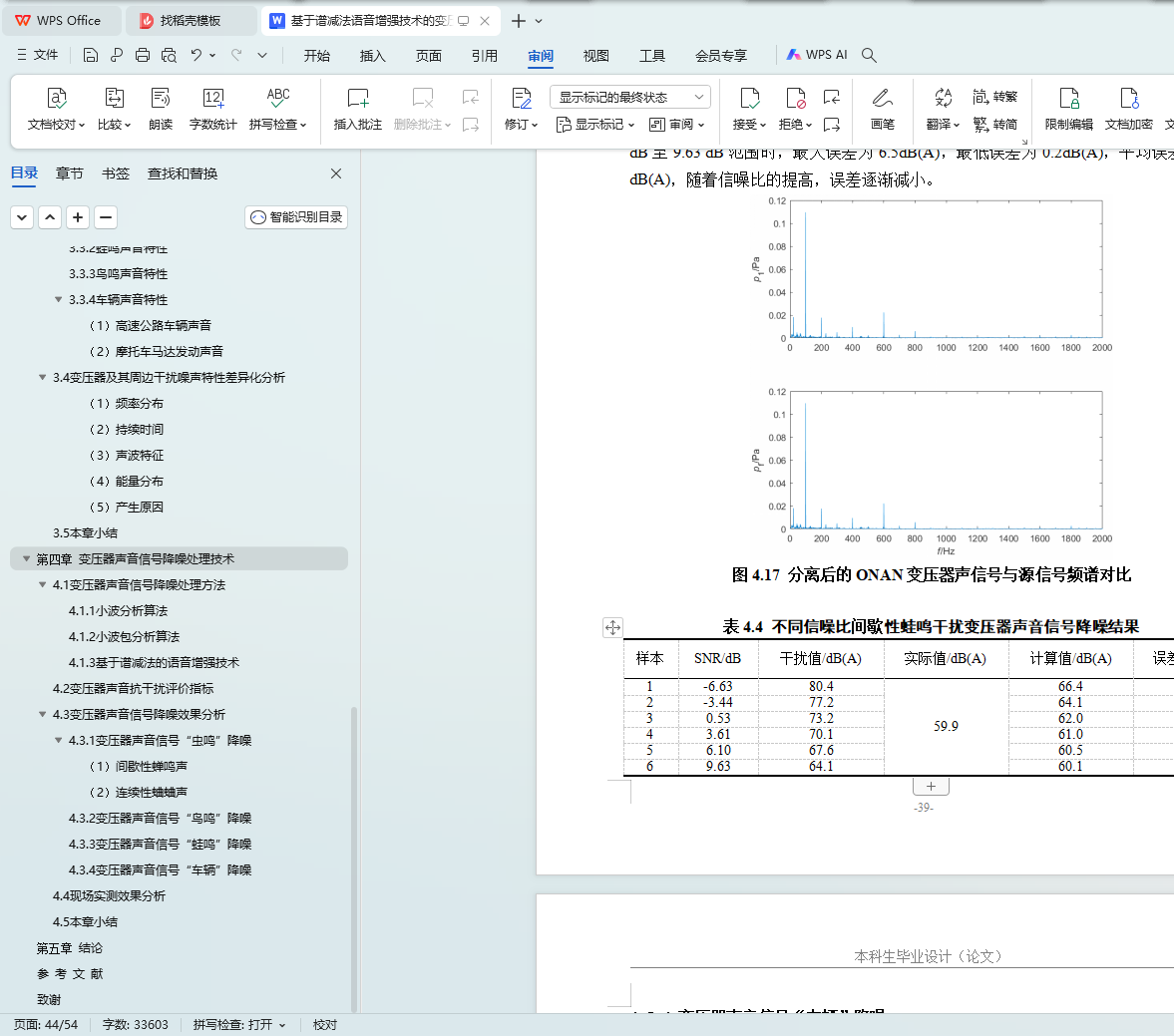Image resolution: width=1174 pixels, height=1036 pixels.
Task: Click the table move handle icon
Action: tap(612, 627)
